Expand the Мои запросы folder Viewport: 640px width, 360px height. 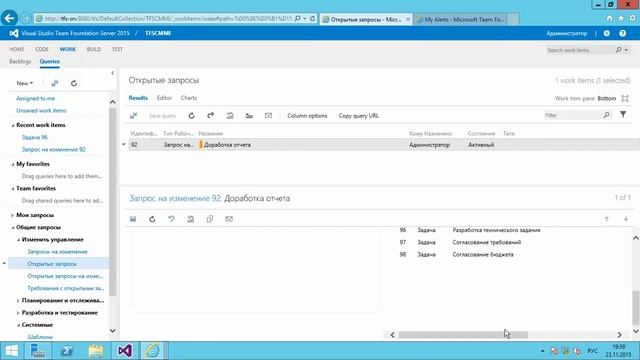13,215
